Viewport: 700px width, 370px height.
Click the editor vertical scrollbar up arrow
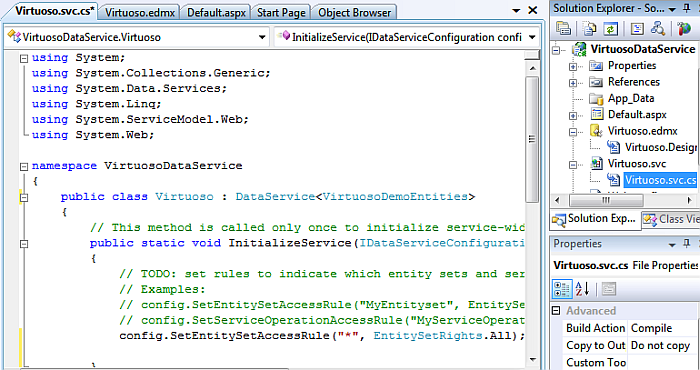pos(532,68)
